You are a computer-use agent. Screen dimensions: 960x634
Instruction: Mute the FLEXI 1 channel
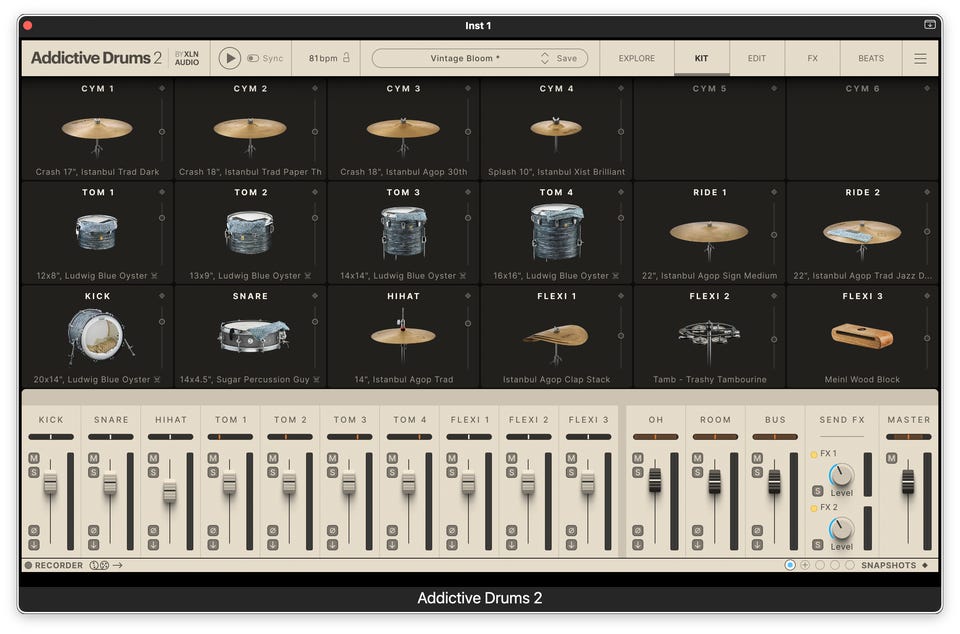click(x=452, y=458)
